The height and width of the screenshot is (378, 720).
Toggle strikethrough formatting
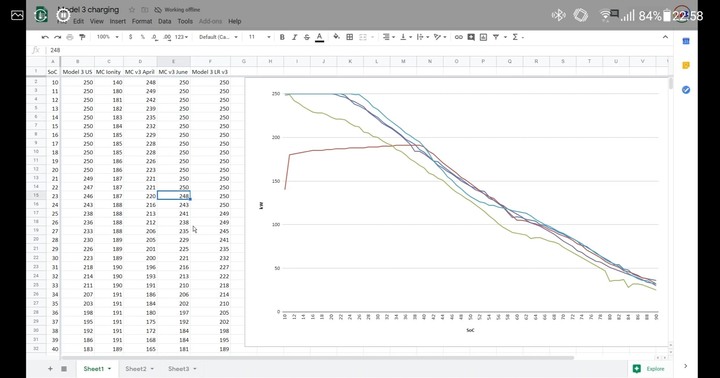[307, 37]
